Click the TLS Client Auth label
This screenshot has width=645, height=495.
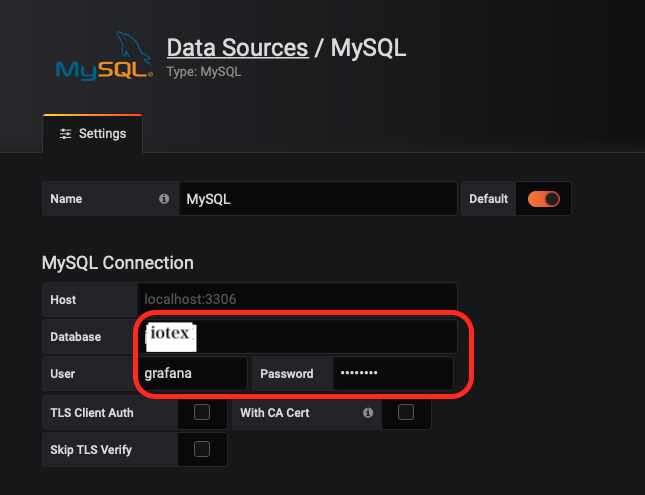click(x=92, y=412)
